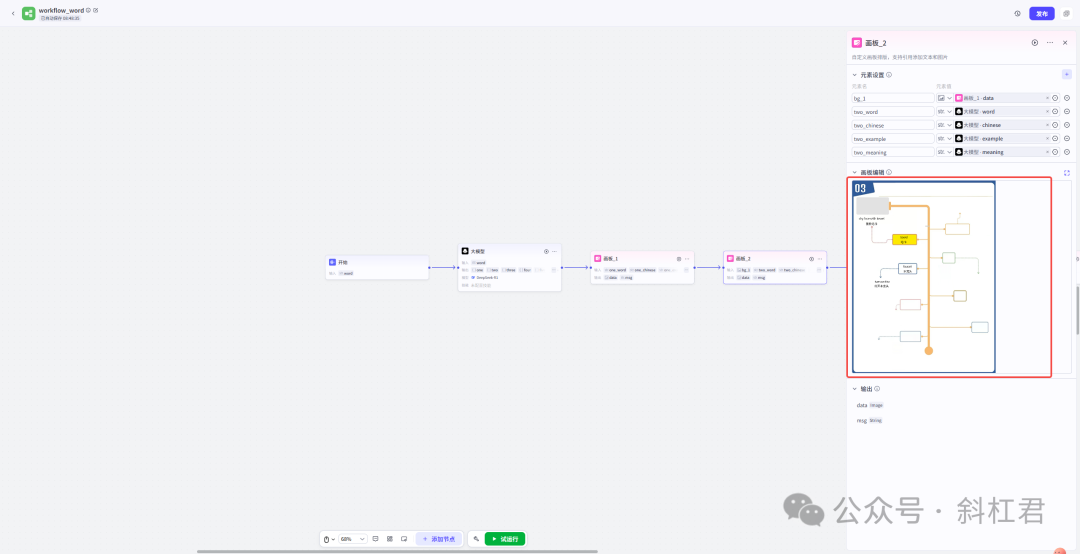Edit the two_word element name field
The width and height of the screenshot is (1080, 554).
(893, 112)
